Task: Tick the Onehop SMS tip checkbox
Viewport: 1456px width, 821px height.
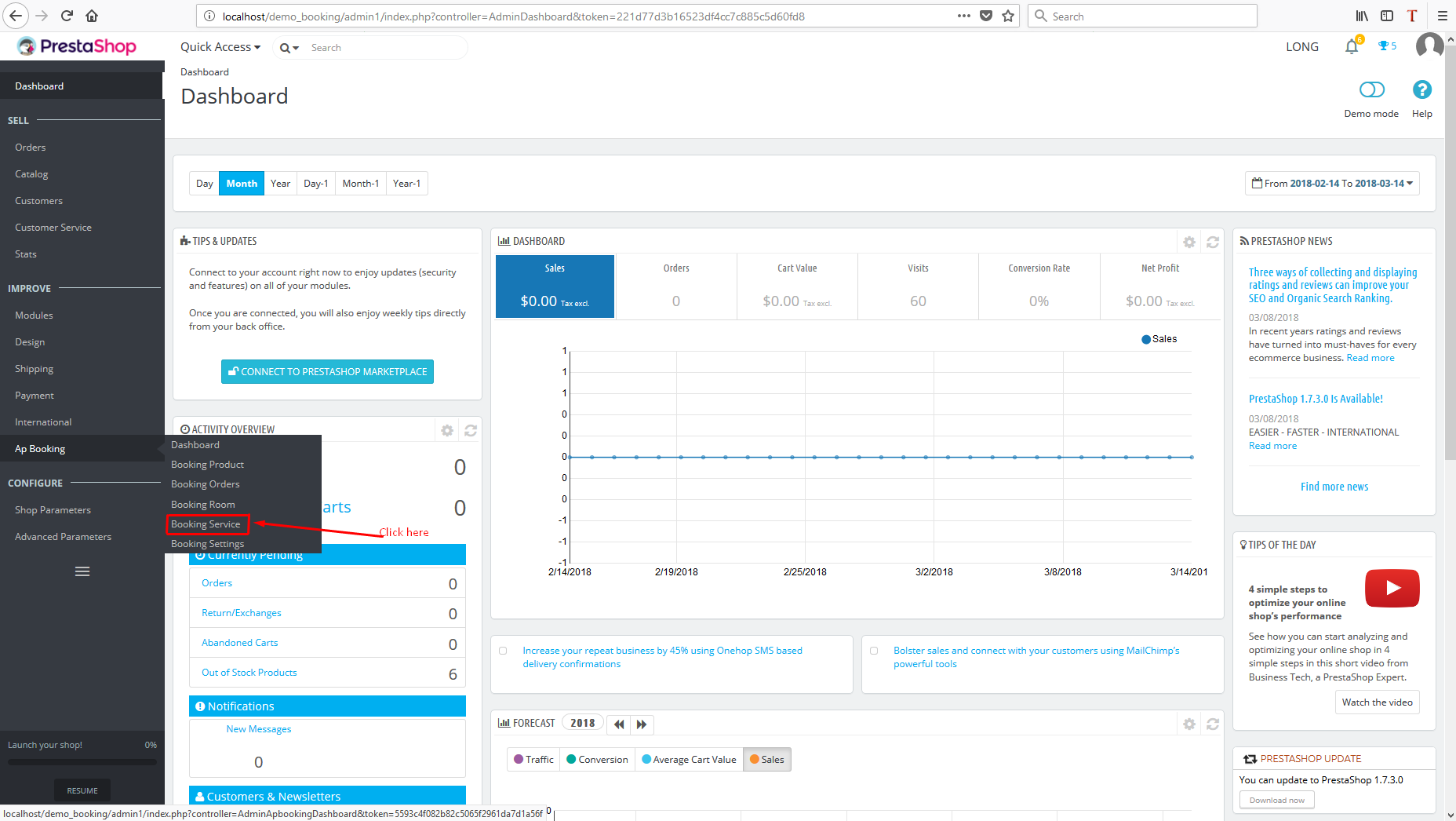Action: [503, 651]
